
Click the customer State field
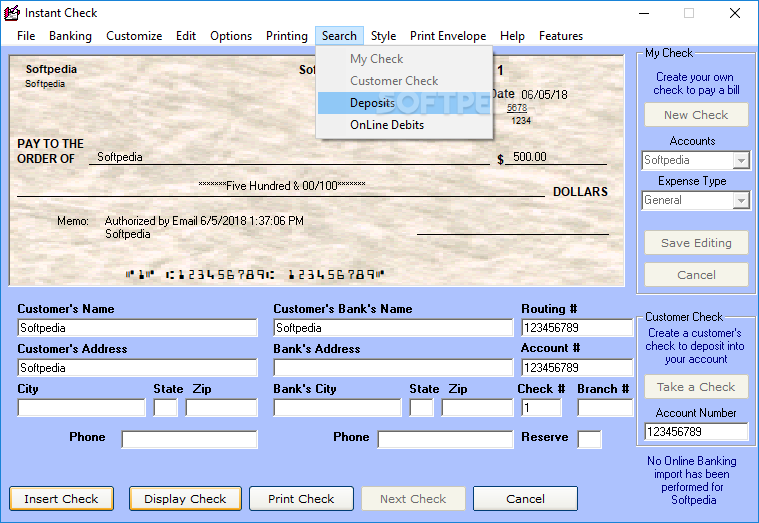[166, 408]
